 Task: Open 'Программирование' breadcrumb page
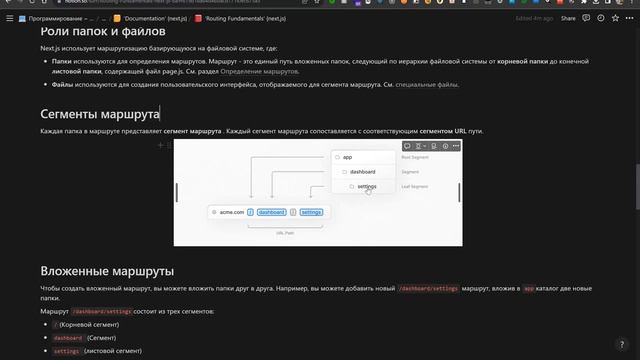click(56, 18)
